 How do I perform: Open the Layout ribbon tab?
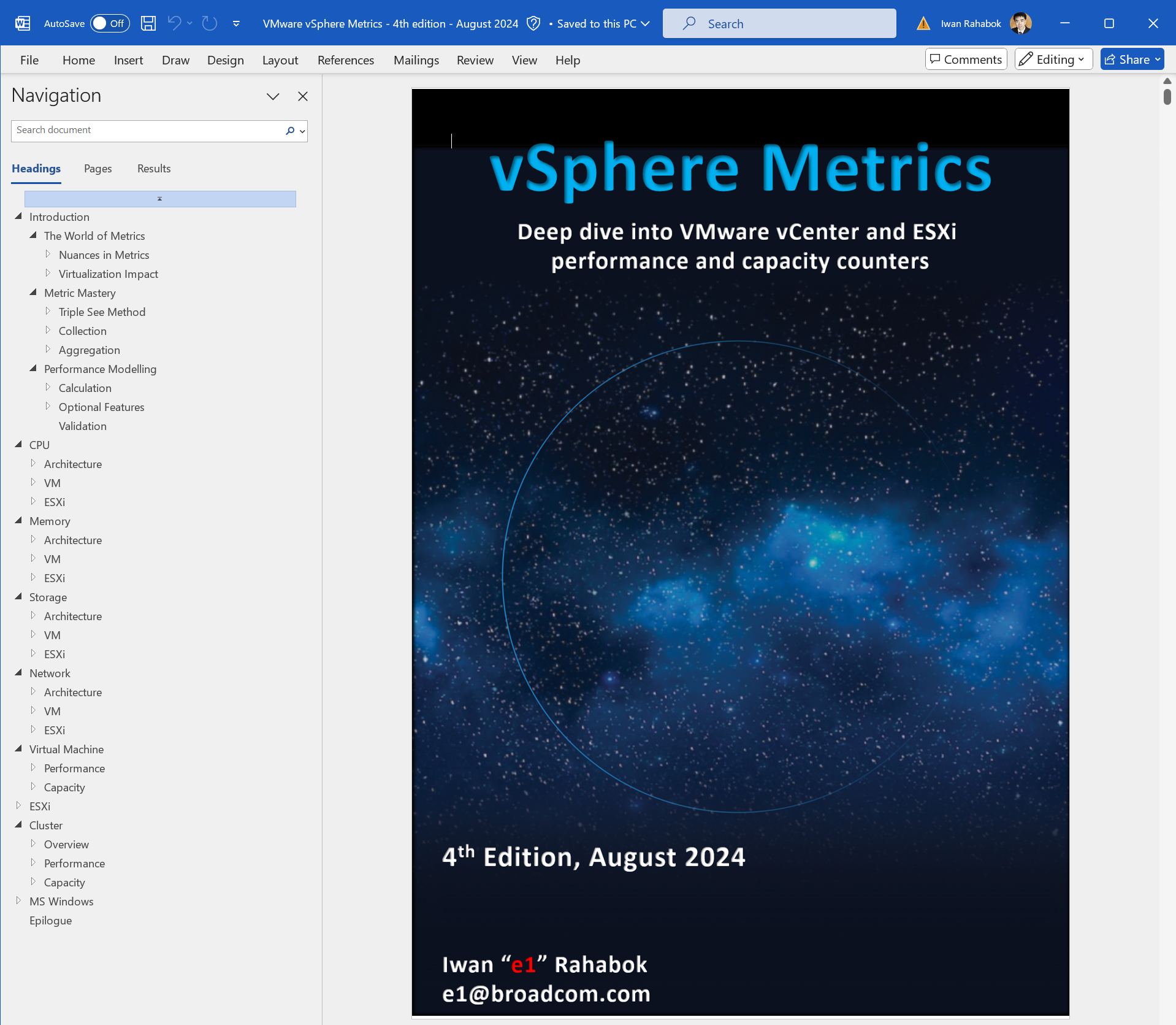(x=280, y=60)
